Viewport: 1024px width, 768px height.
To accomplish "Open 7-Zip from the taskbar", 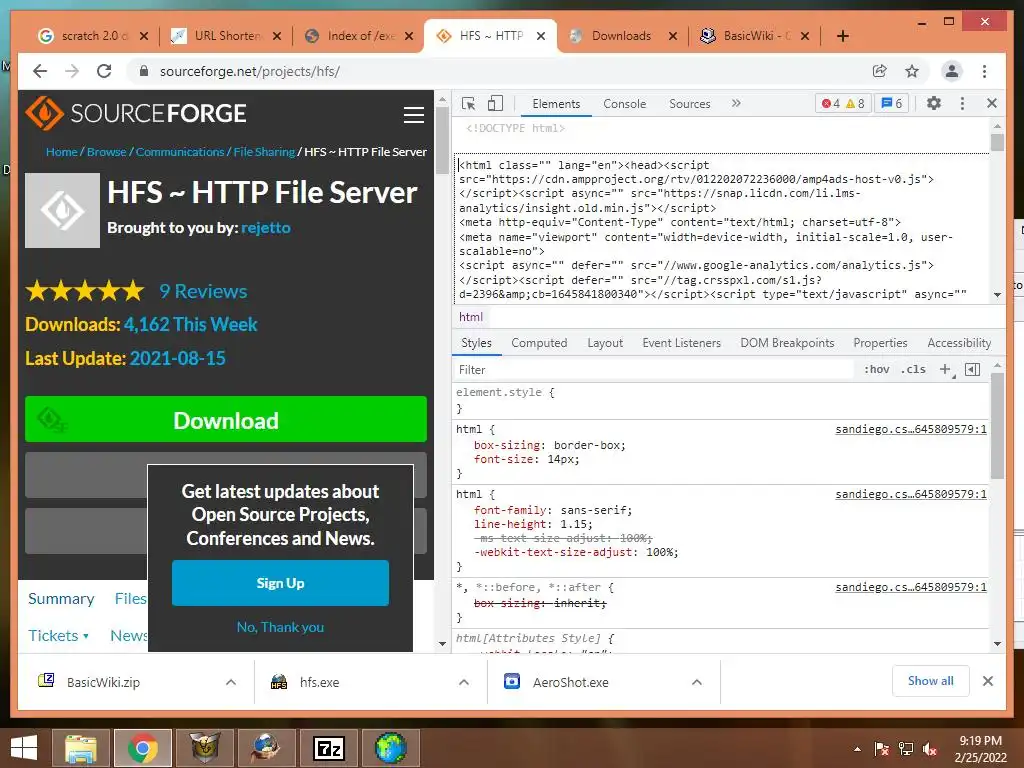I will tap(328, 748).
